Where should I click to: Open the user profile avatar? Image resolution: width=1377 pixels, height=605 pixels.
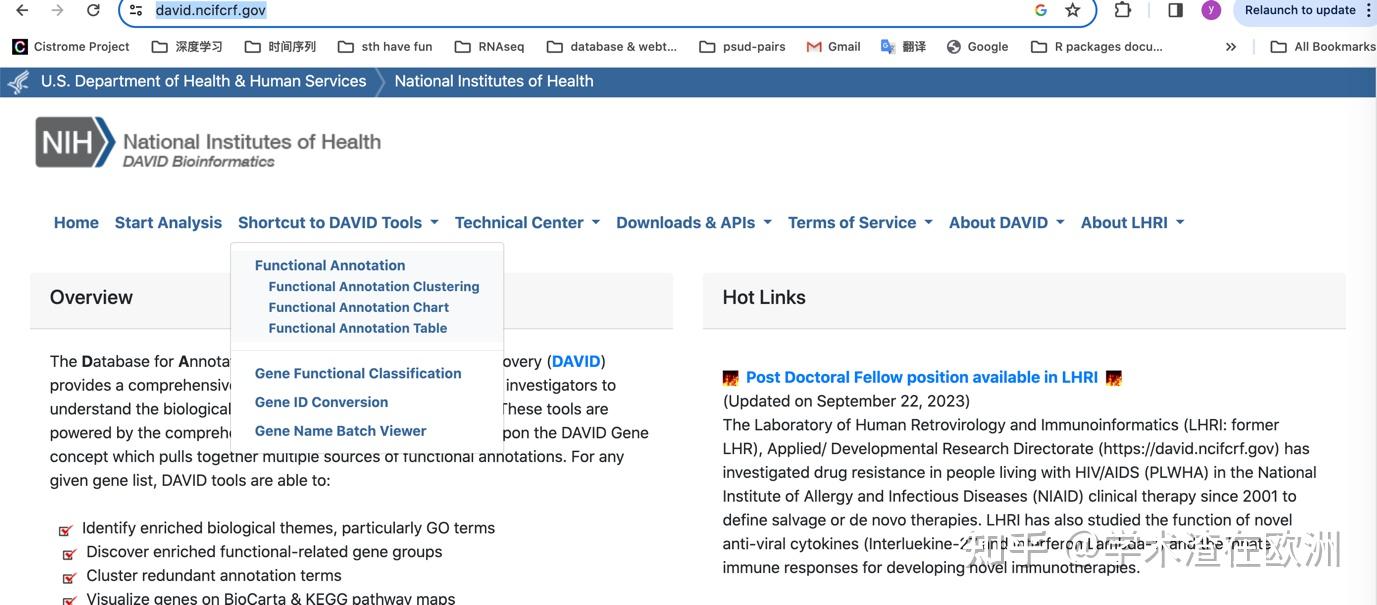pyautogui.click(x=1211, y=11)
